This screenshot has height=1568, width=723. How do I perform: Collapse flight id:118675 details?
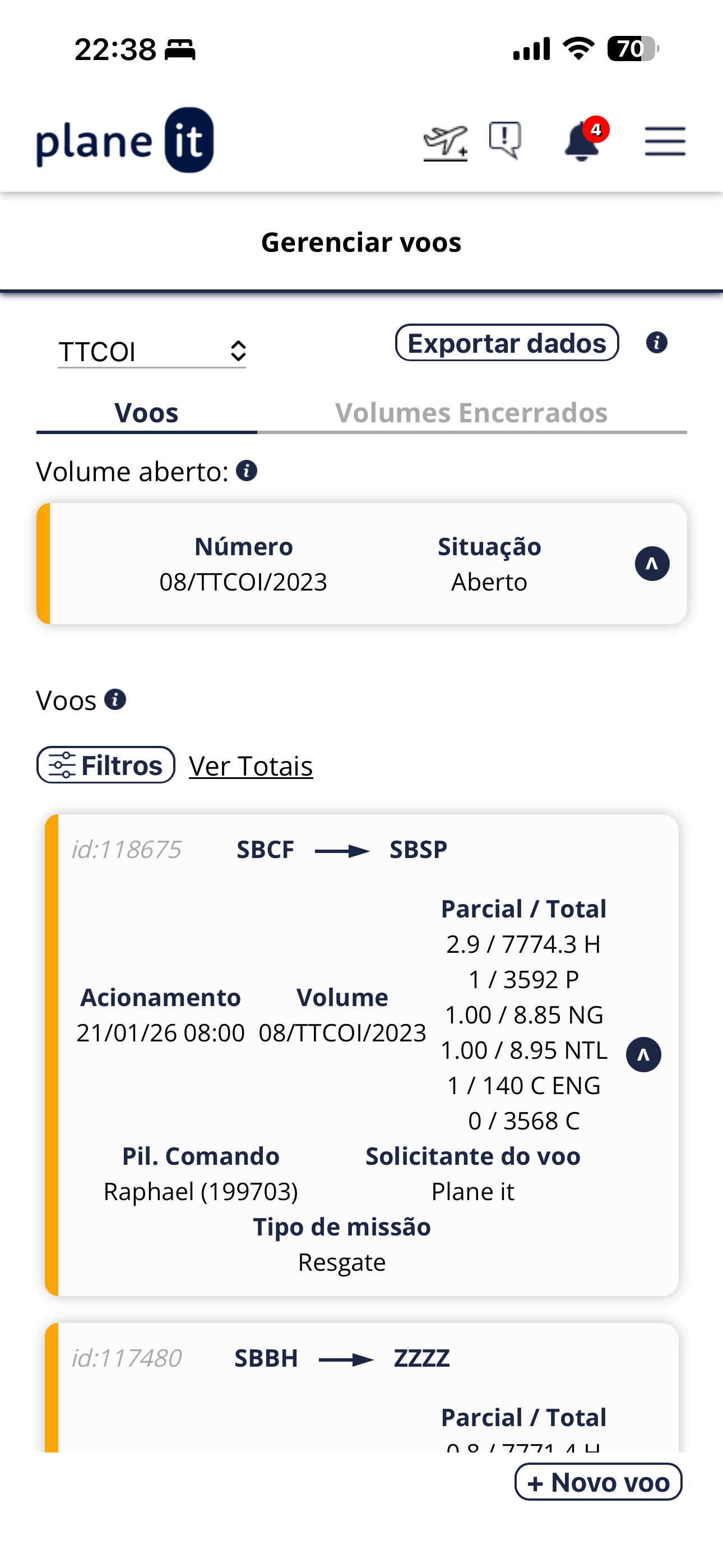click(643, 1054)
